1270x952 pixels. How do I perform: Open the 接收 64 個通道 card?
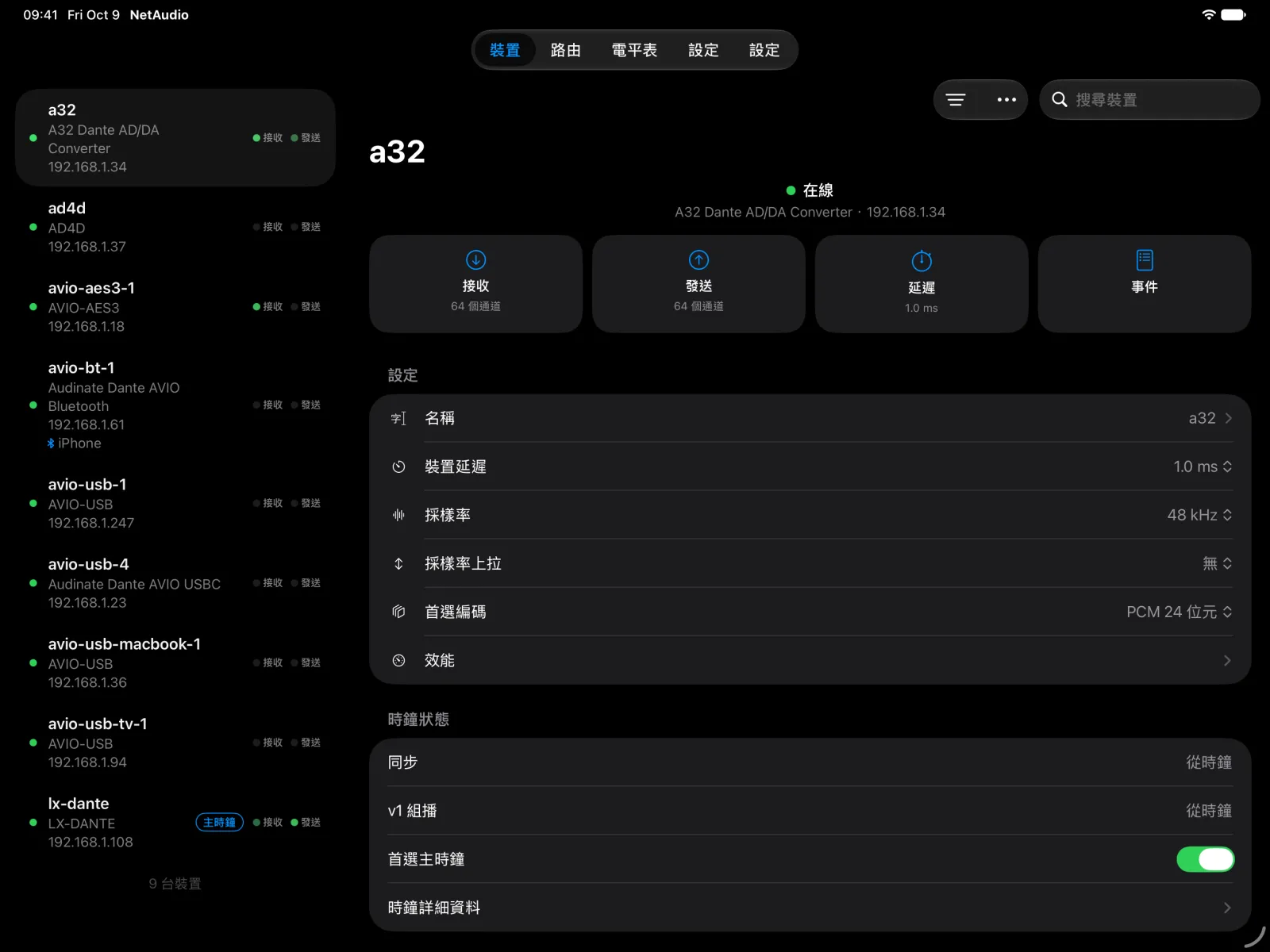(x=475, y=283)
